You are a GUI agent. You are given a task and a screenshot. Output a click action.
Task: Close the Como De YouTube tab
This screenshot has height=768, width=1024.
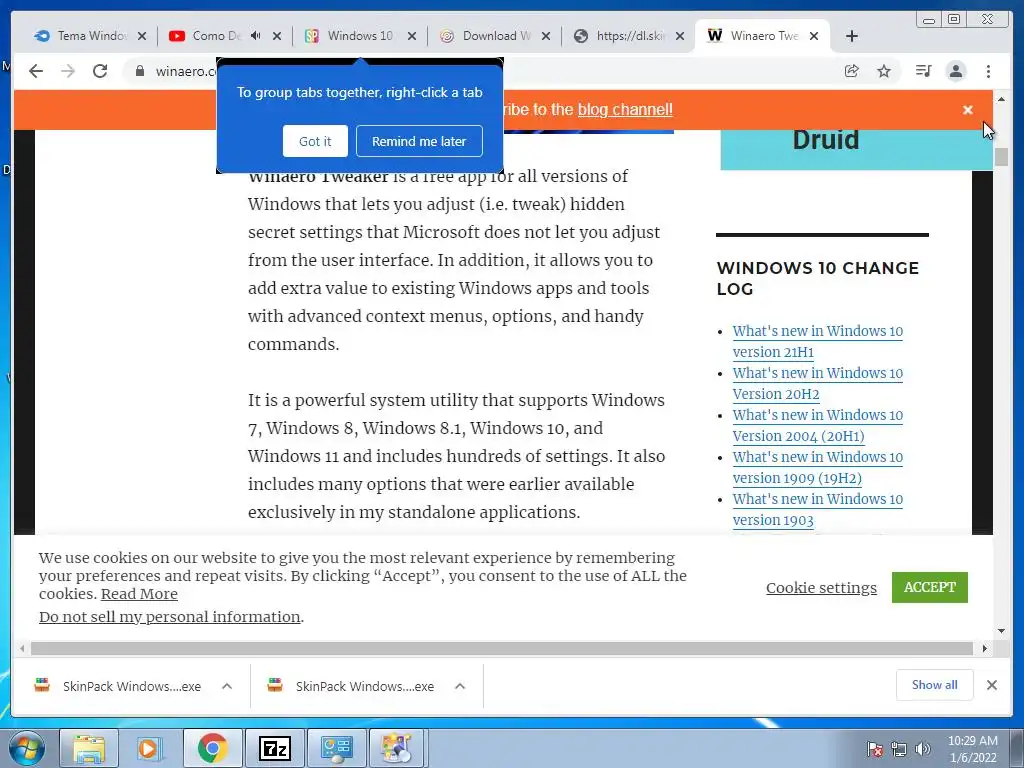(x=277, y=36)
